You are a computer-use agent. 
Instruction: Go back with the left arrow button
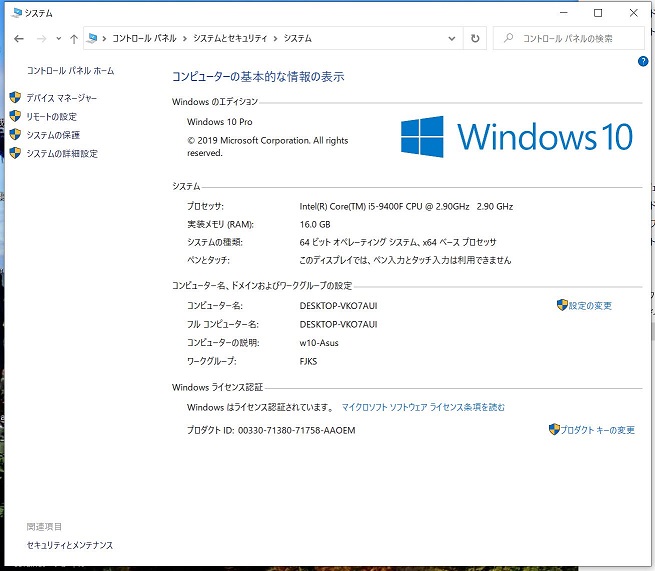click(19, 39)
